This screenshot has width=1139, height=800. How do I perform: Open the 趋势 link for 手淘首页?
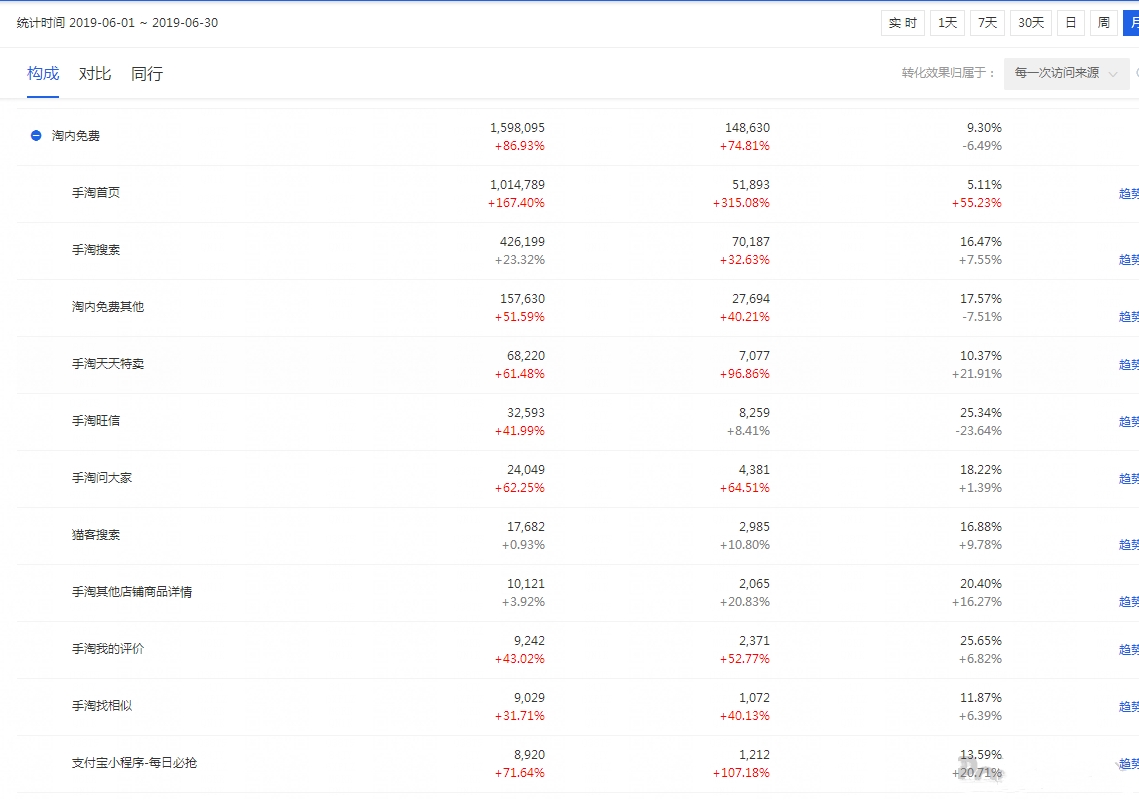point(1128,194)
